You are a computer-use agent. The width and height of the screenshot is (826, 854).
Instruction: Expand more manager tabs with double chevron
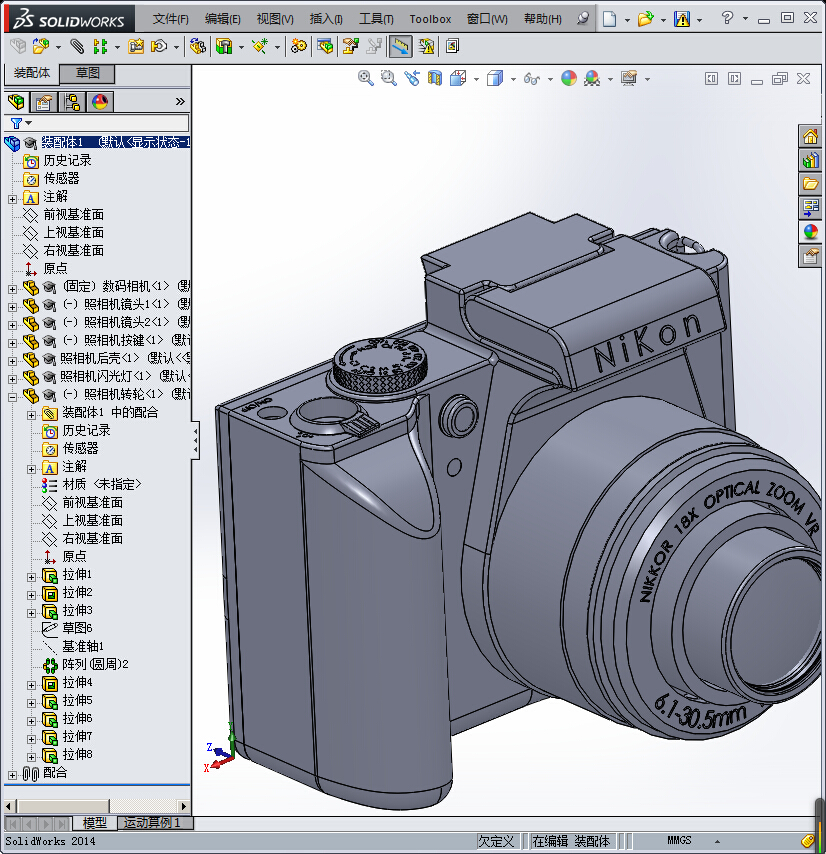[x=180, y=101]
